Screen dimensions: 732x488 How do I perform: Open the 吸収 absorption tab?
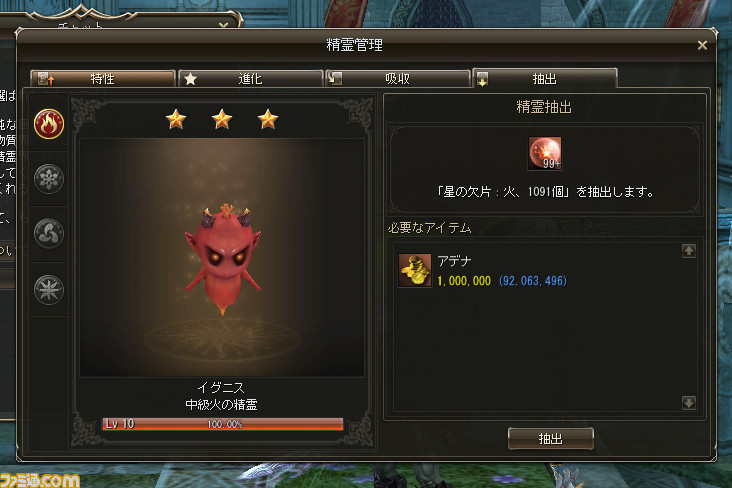click(x=398, y=78)
